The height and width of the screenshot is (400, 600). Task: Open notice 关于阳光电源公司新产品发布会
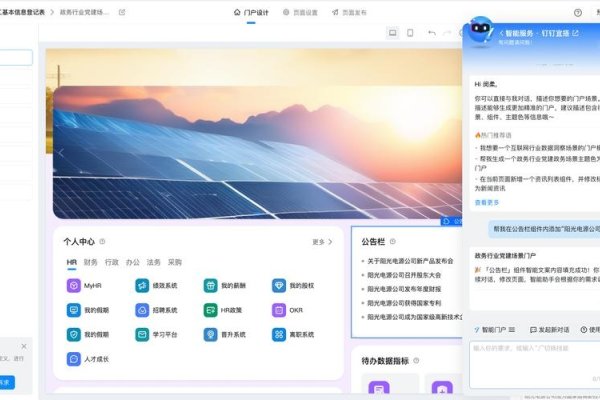[410, 261]
